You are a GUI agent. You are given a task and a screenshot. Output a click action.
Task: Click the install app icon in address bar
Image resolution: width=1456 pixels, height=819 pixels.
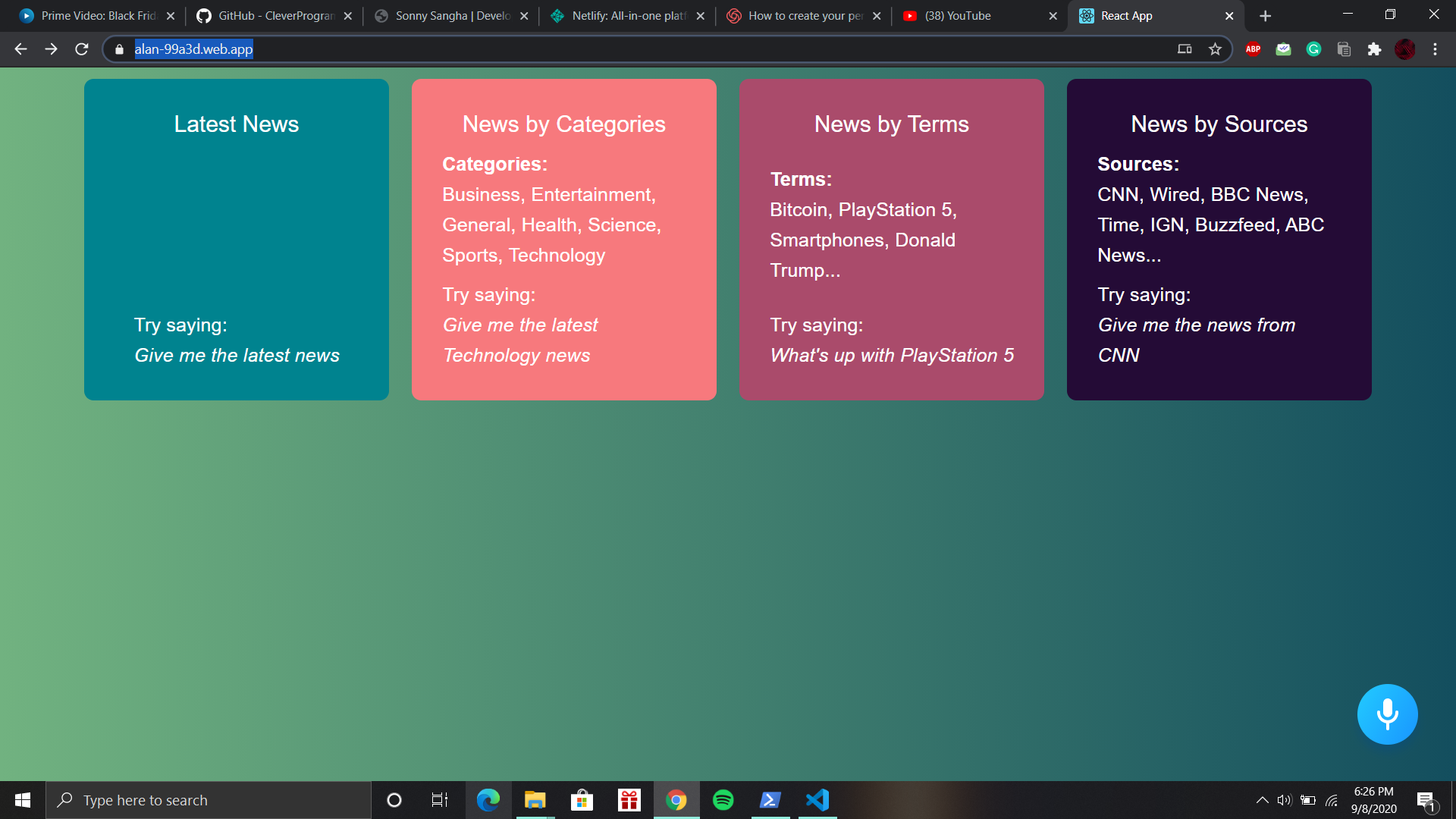tap(1185, 49)
